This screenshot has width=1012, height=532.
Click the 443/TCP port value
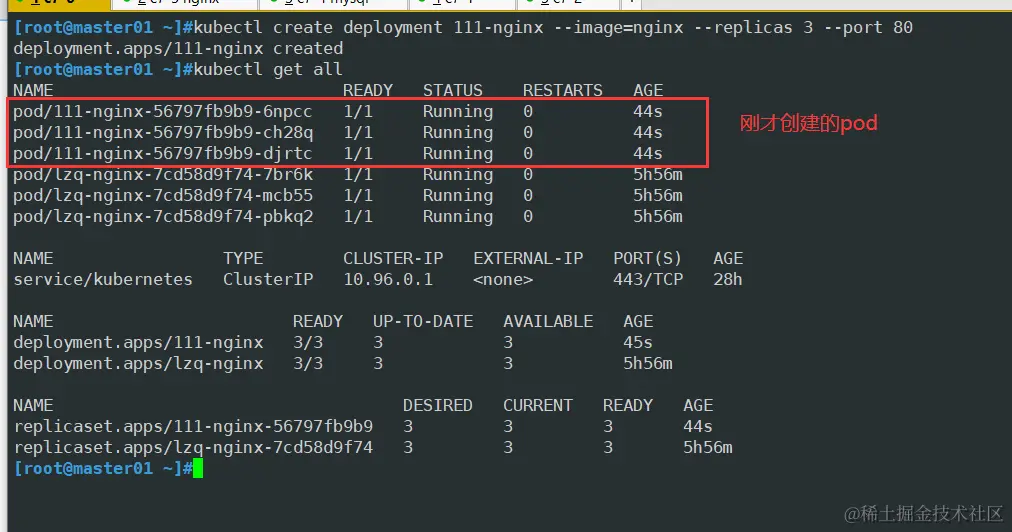647,280
